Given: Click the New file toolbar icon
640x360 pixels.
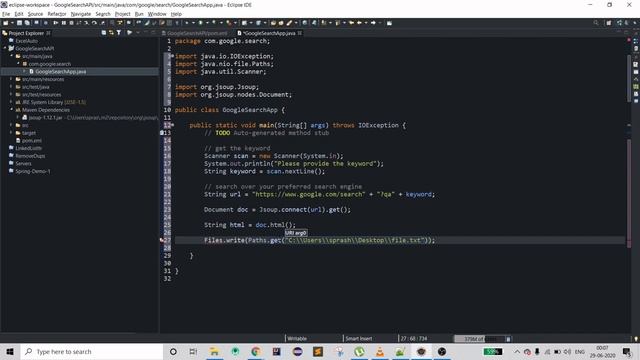Looking at the screenshot, I should 6,23.
